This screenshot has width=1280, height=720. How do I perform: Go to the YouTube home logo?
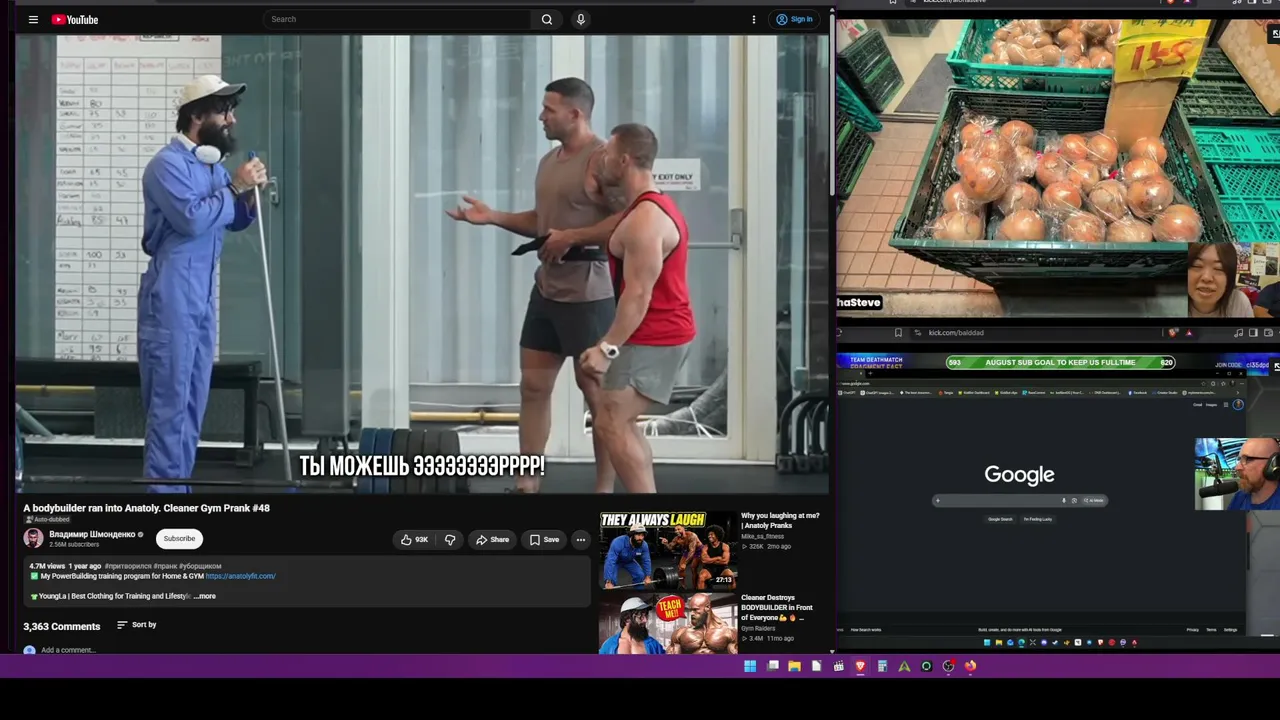pos(75,19)
